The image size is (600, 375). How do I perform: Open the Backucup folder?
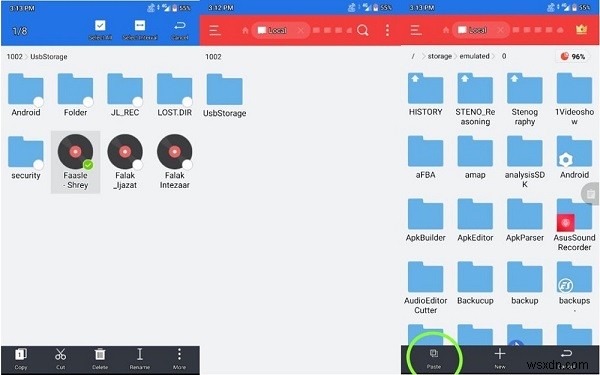click(x=475, y=283)
